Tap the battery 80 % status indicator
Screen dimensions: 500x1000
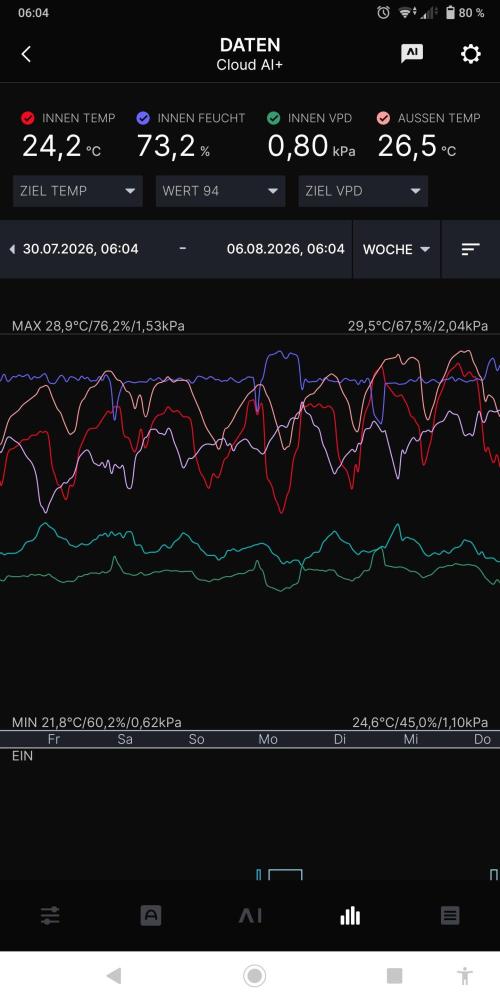click(464, 12)
